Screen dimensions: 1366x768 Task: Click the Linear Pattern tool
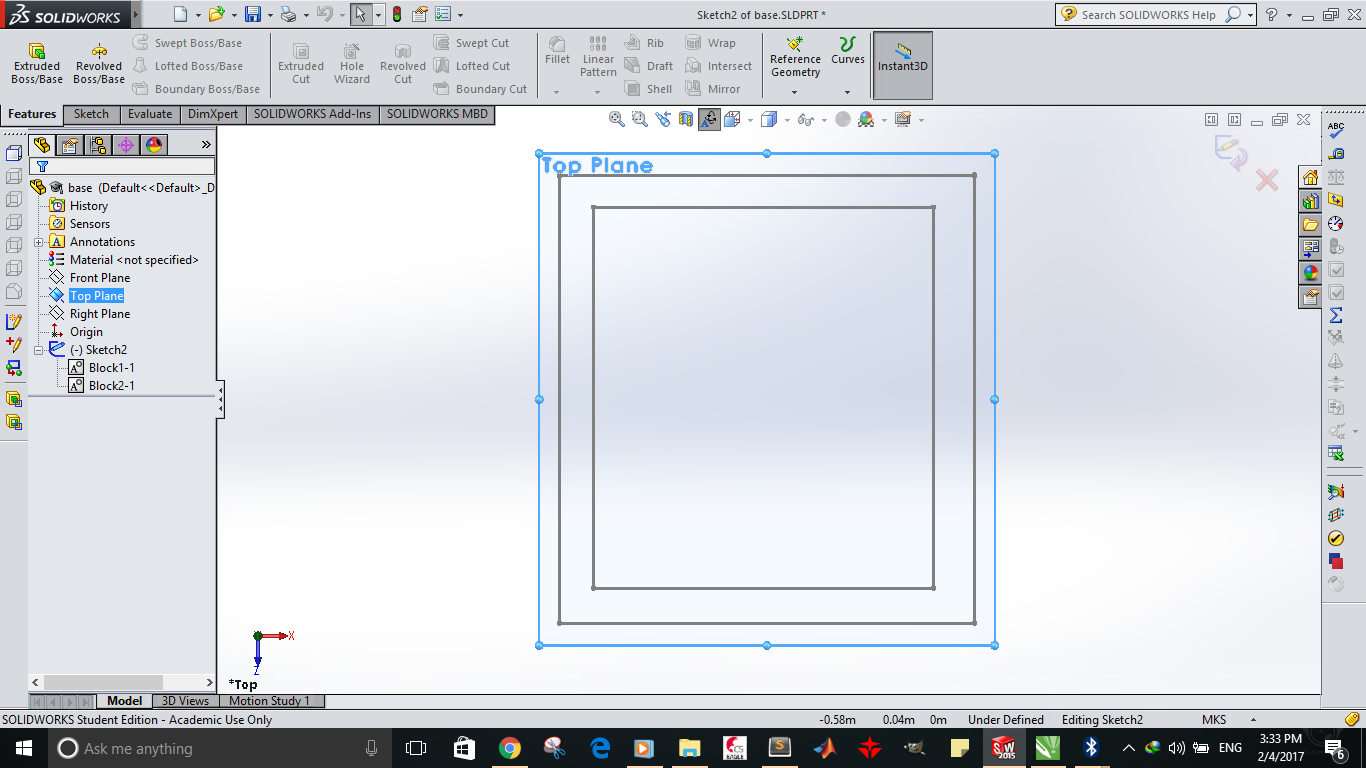(598, 57)
